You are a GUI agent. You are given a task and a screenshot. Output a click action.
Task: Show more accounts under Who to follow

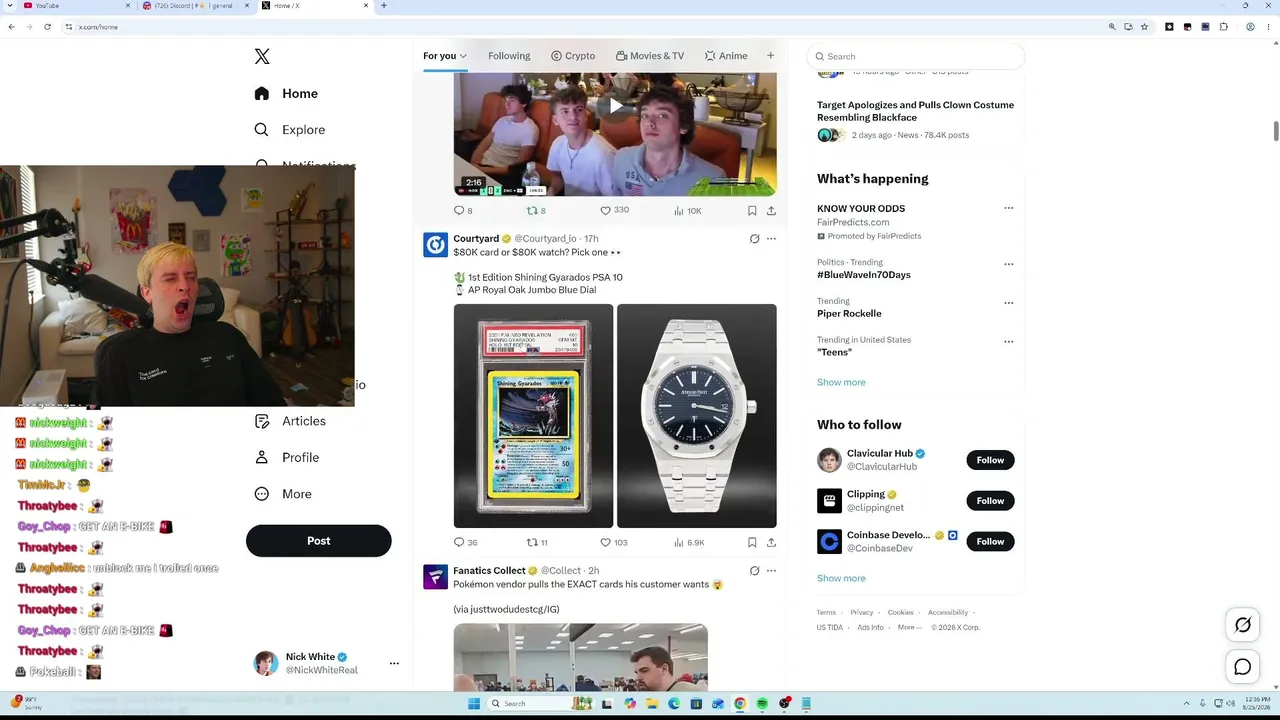click(841, 578)
